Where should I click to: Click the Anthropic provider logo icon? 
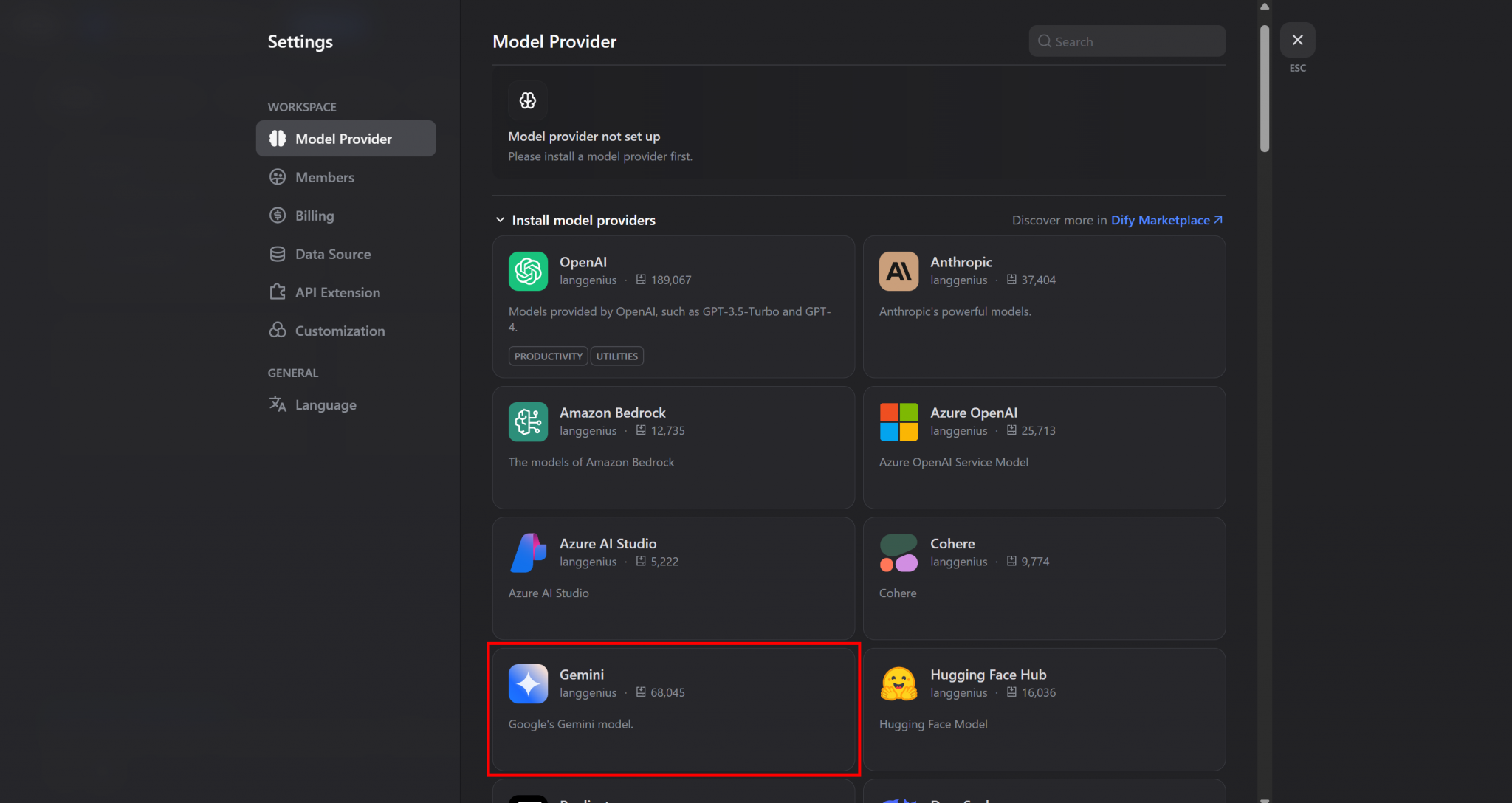tap(898, 271)
